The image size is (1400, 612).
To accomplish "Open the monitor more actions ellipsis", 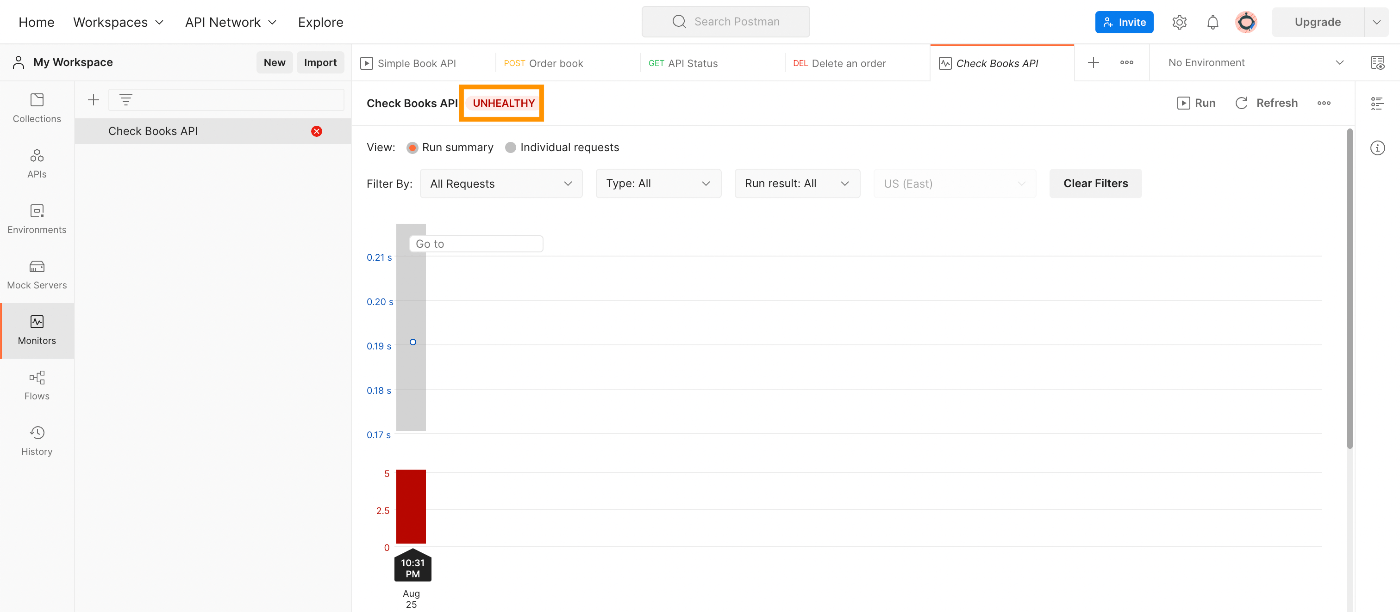I will 1324,103.
